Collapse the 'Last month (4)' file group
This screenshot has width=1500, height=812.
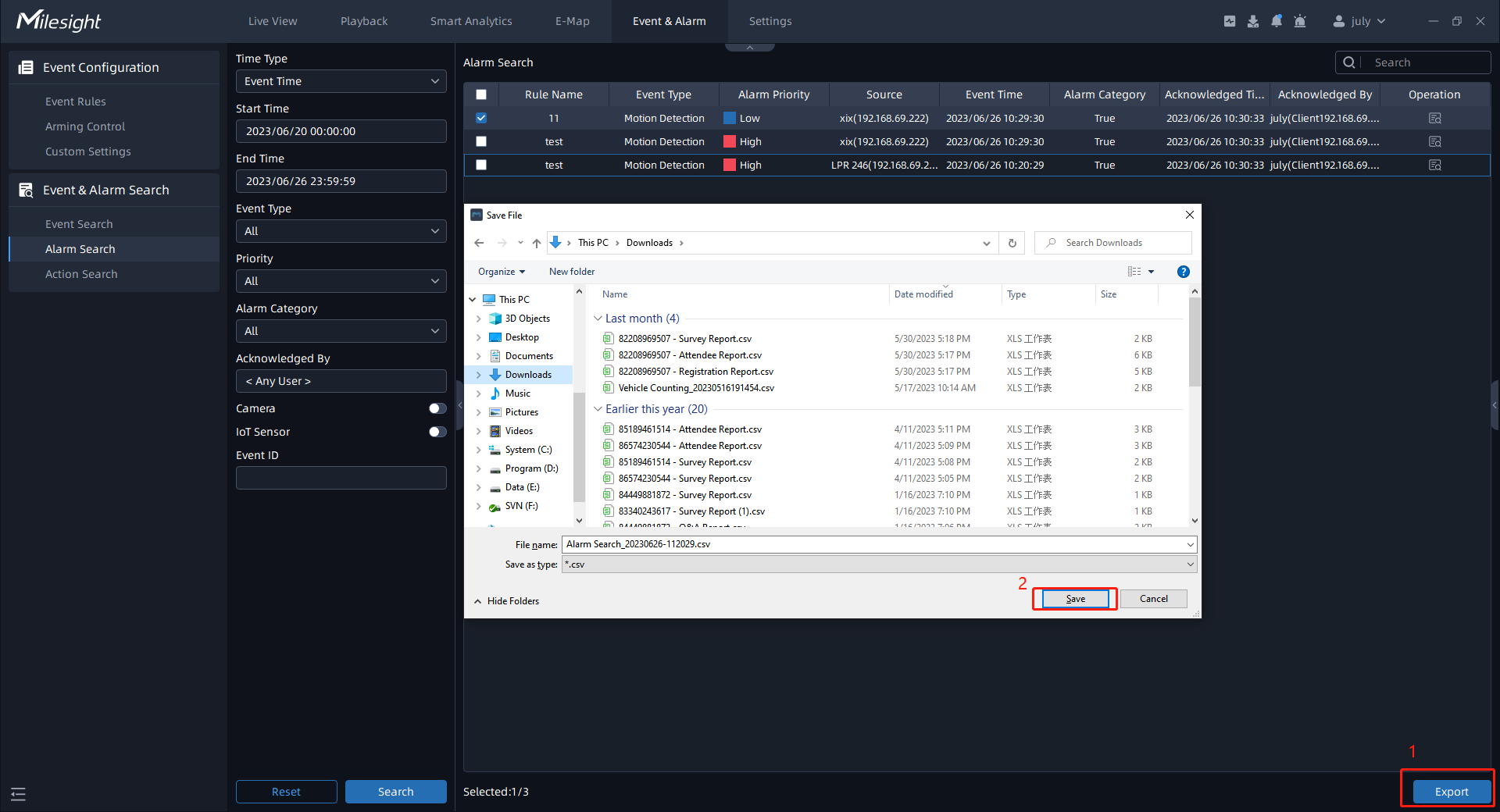click(x=598, y=319)
